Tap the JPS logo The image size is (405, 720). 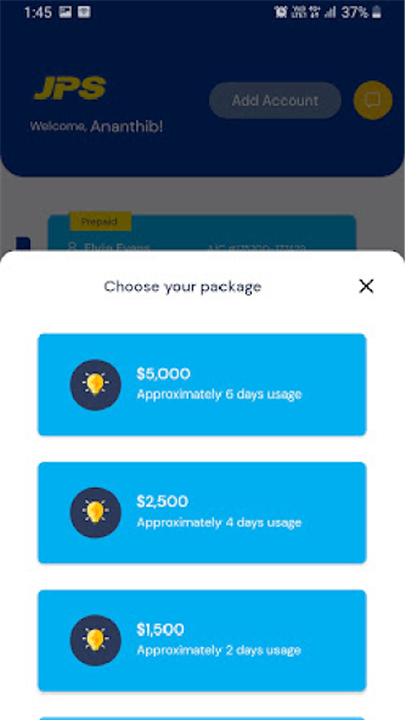click(x=70, y=88)
